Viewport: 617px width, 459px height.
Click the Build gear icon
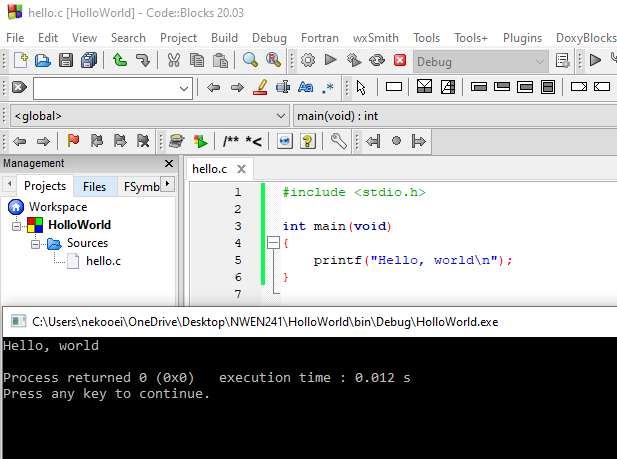tap(308, 61)
